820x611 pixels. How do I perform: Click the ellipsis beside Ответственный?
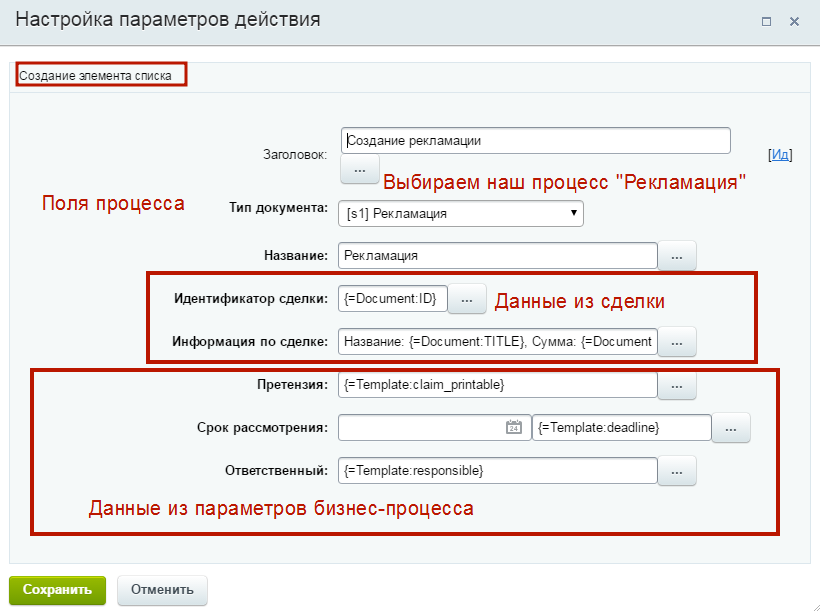click(x=677, y=470)
